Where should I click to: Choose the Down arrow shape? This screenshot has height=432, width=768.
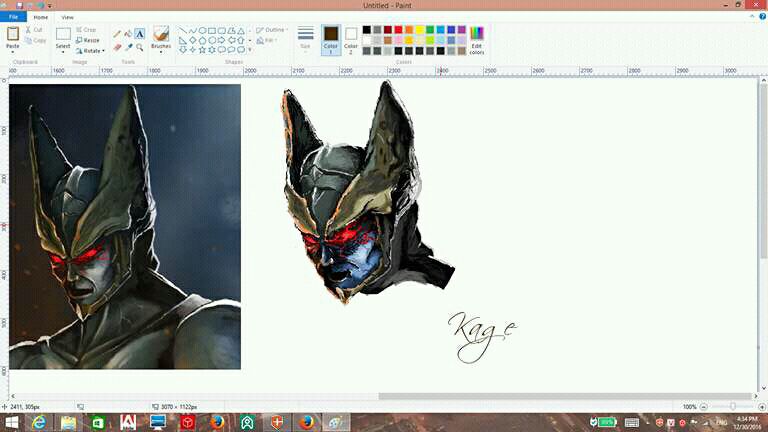[183, 49]
